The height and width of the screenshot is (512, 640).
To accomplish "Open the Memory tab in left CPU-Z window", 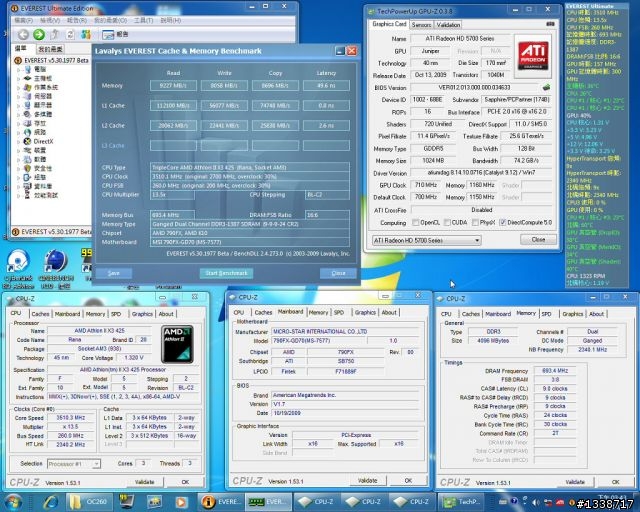I will pos(96,314).
